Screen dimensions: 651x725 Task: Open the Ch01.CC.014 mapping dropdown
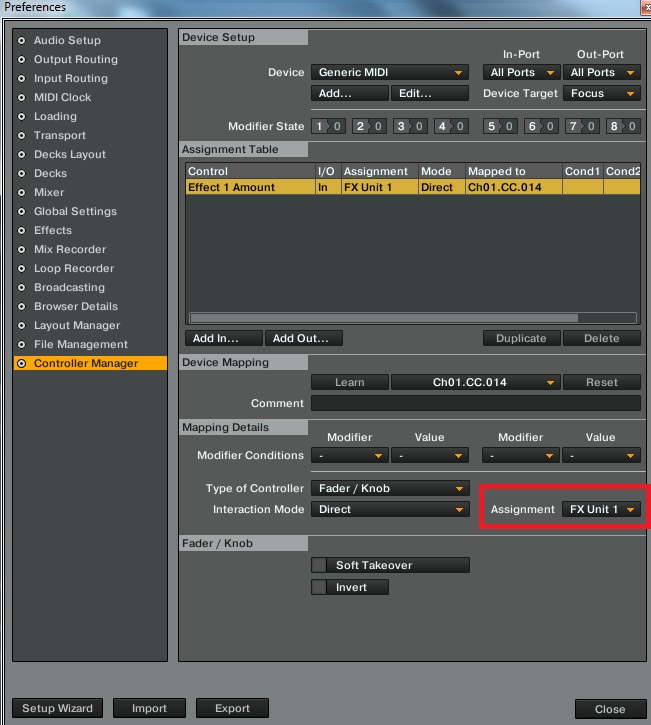point(476,382)
